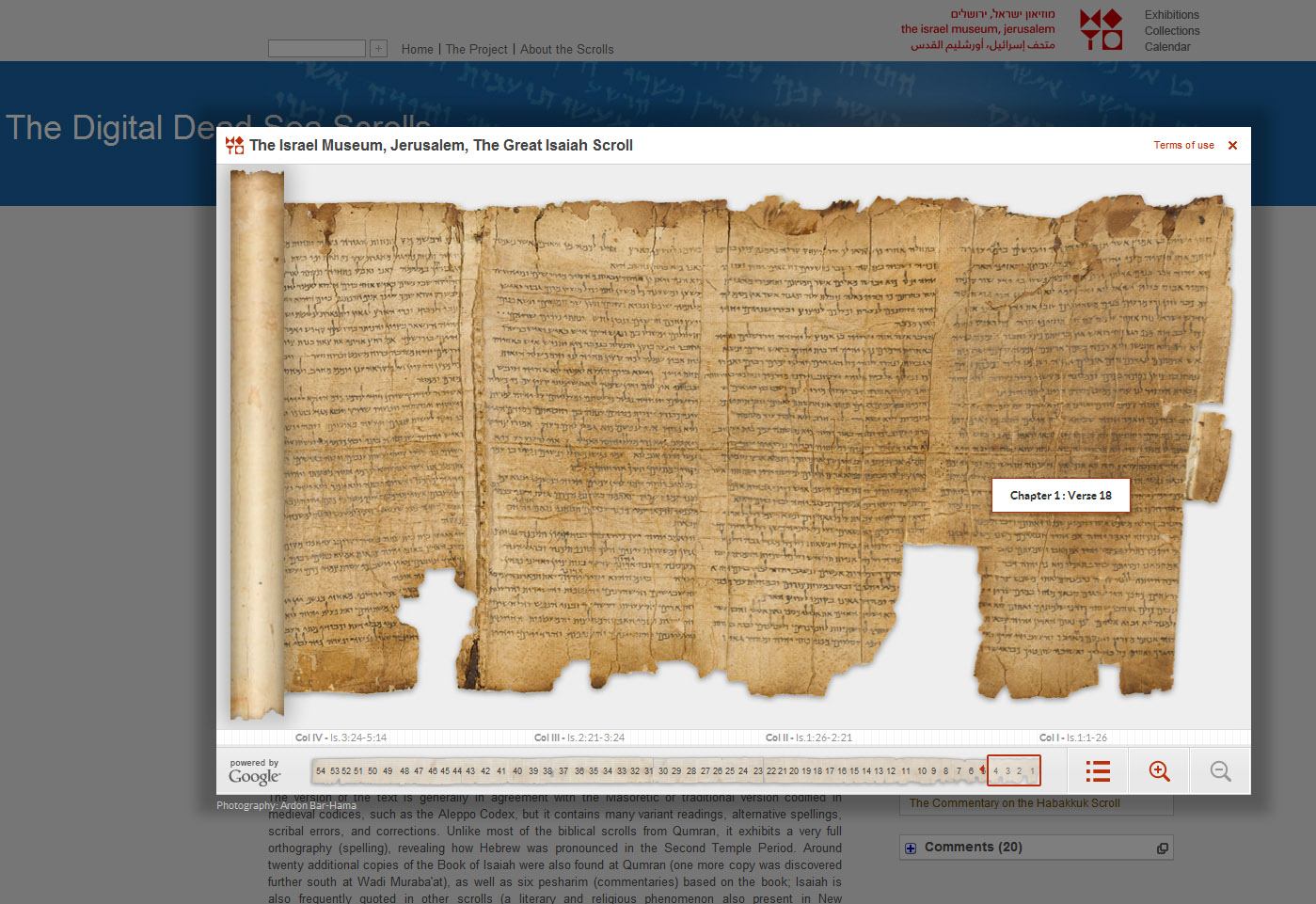Jump to column 47 in scroll navigator
This screenshot has height=904, width=1316.
click(x=419, y=771)
